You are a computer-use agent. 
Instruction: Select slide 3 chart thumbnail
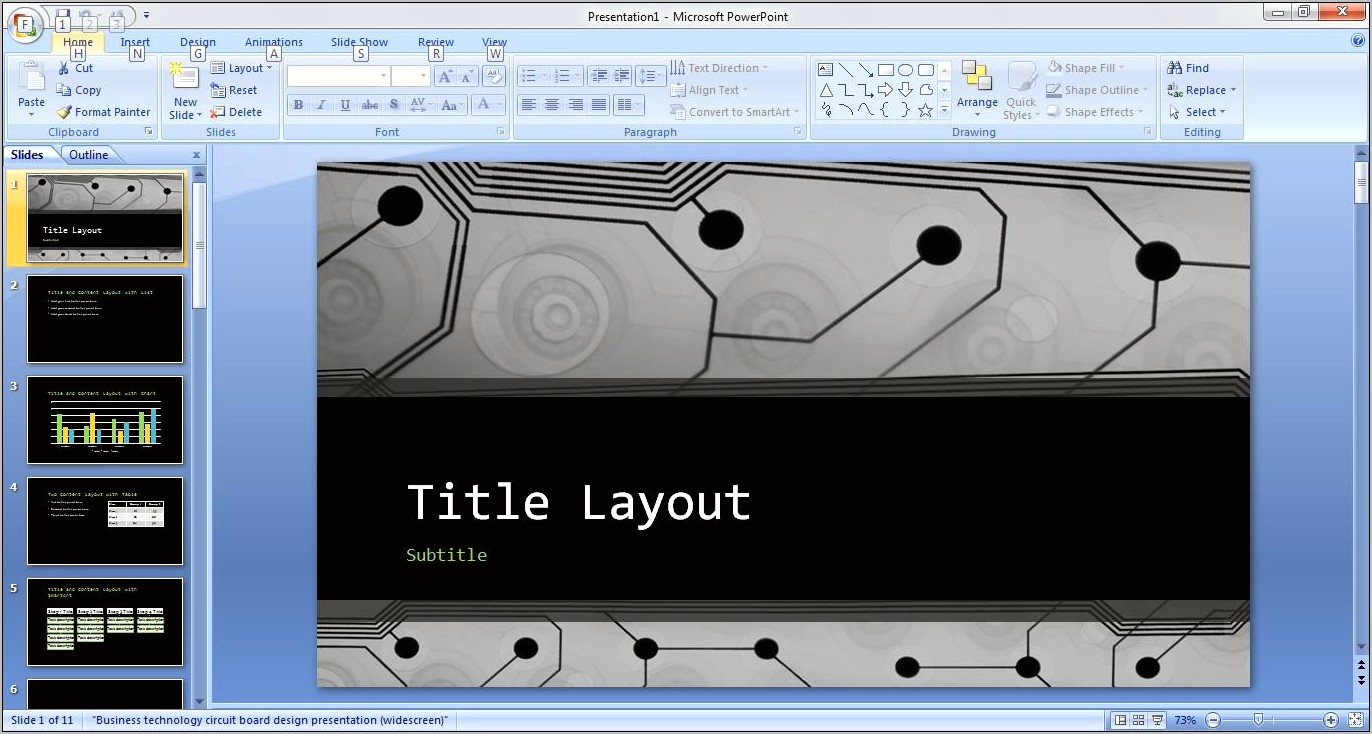click(x=105, y=420)
